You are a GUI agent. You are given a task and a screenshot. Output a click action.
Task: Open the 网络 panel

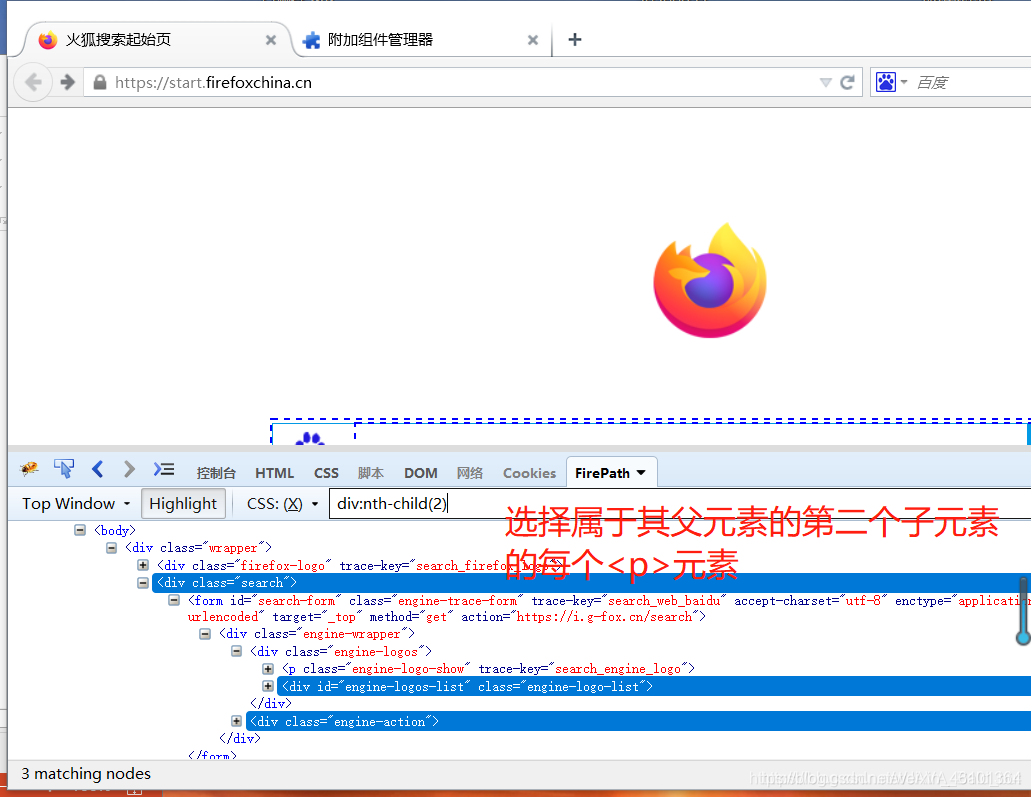point(469,473)
